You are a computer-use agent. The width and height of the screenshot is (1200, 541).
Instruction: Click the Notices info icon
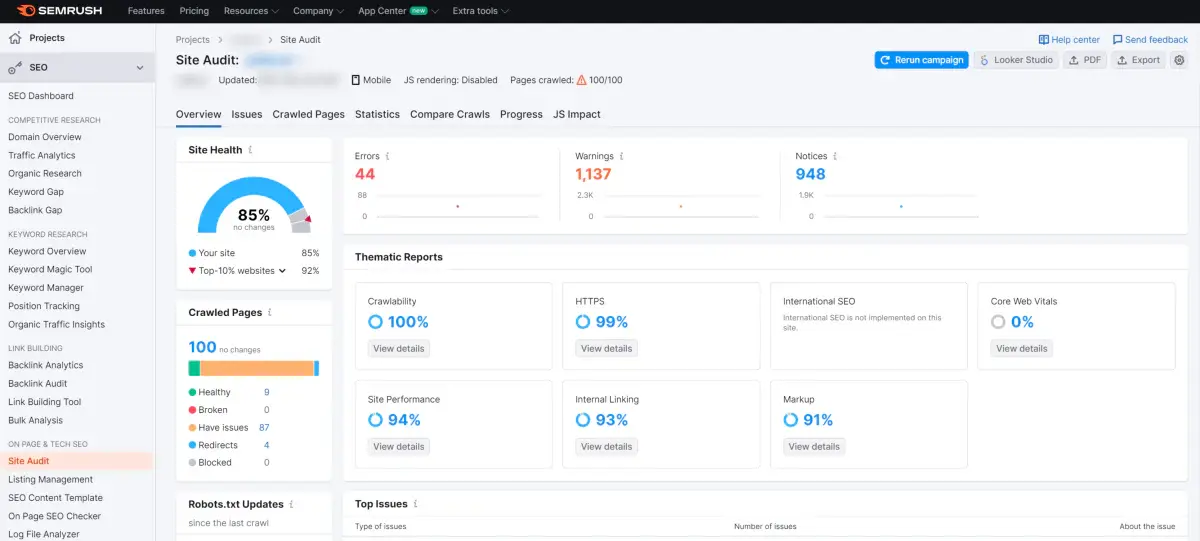coord(835,156)
